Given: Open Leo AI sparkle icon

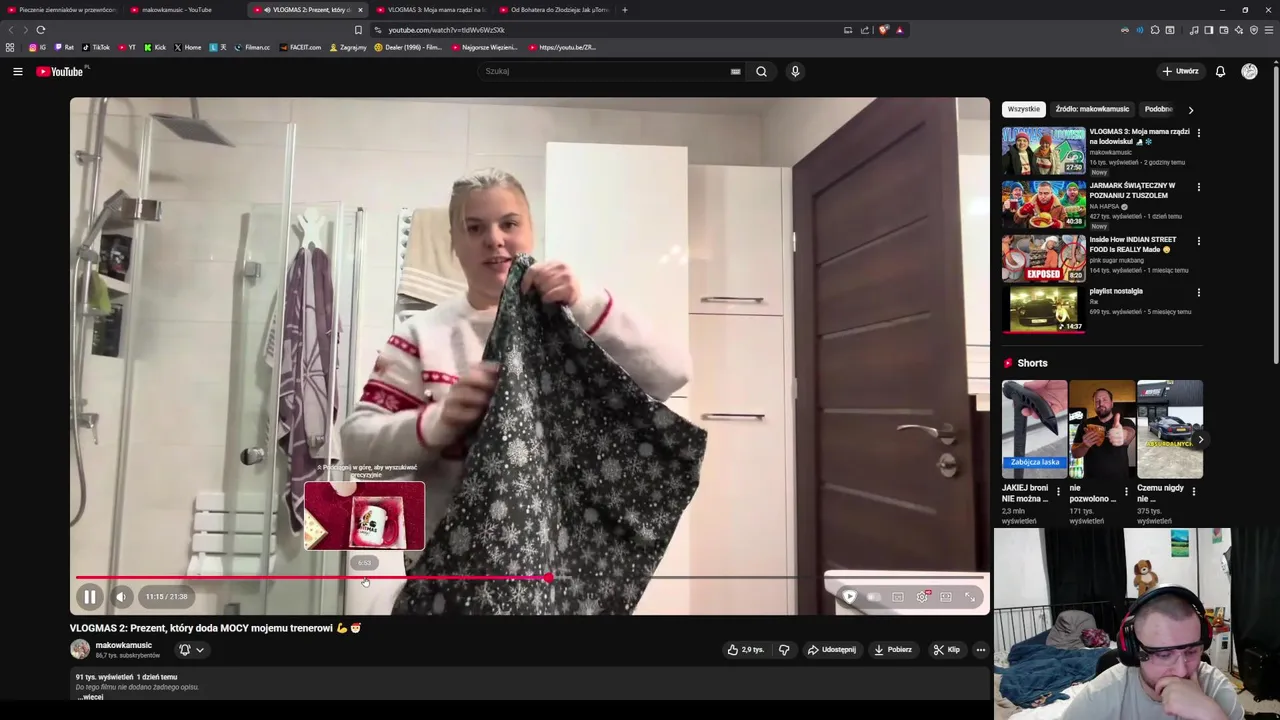Looking at the screenshot, I should tap(1239, 30).
